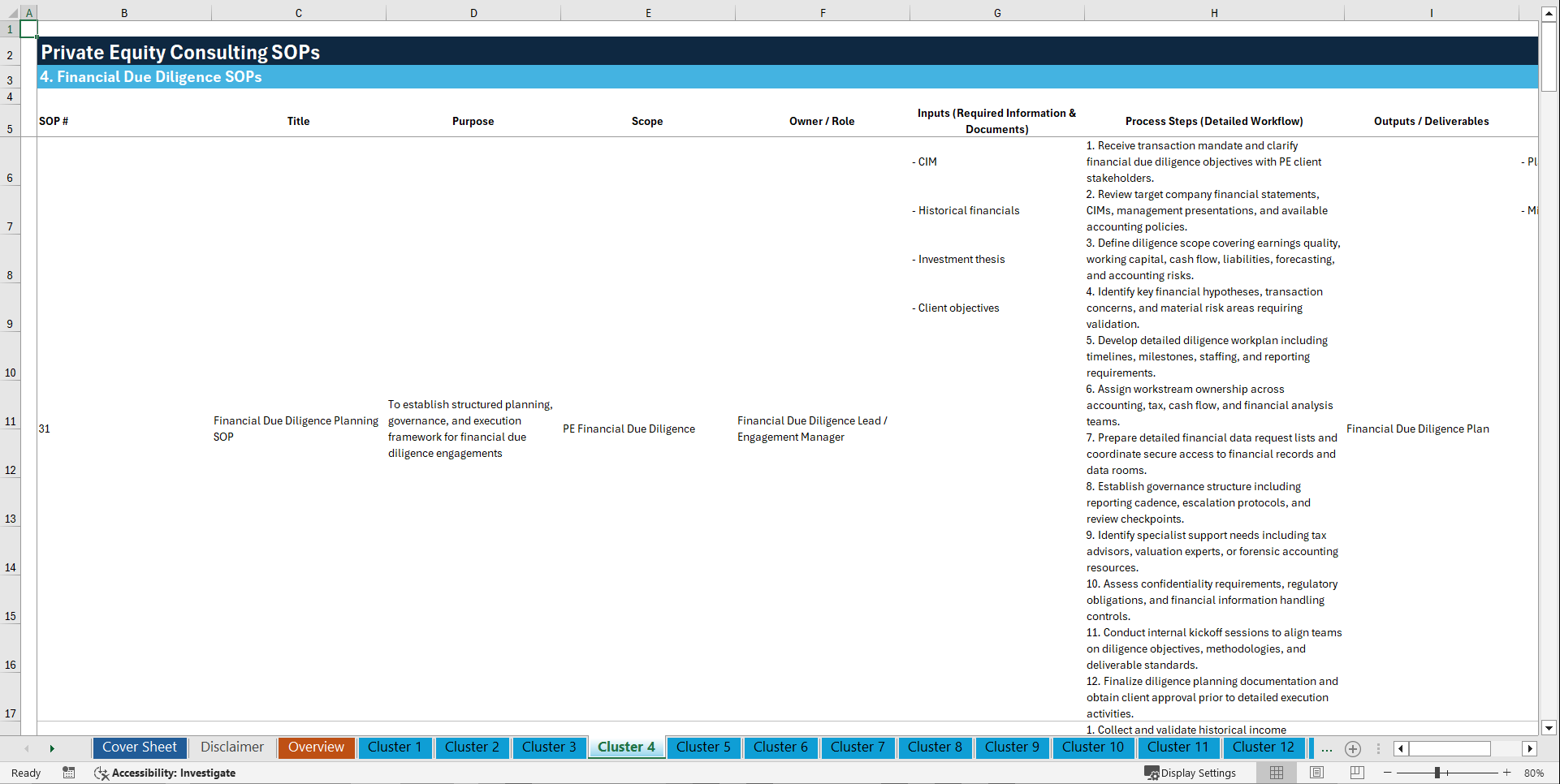Click the vertical scrollbar down arrow

(1549, 728)
